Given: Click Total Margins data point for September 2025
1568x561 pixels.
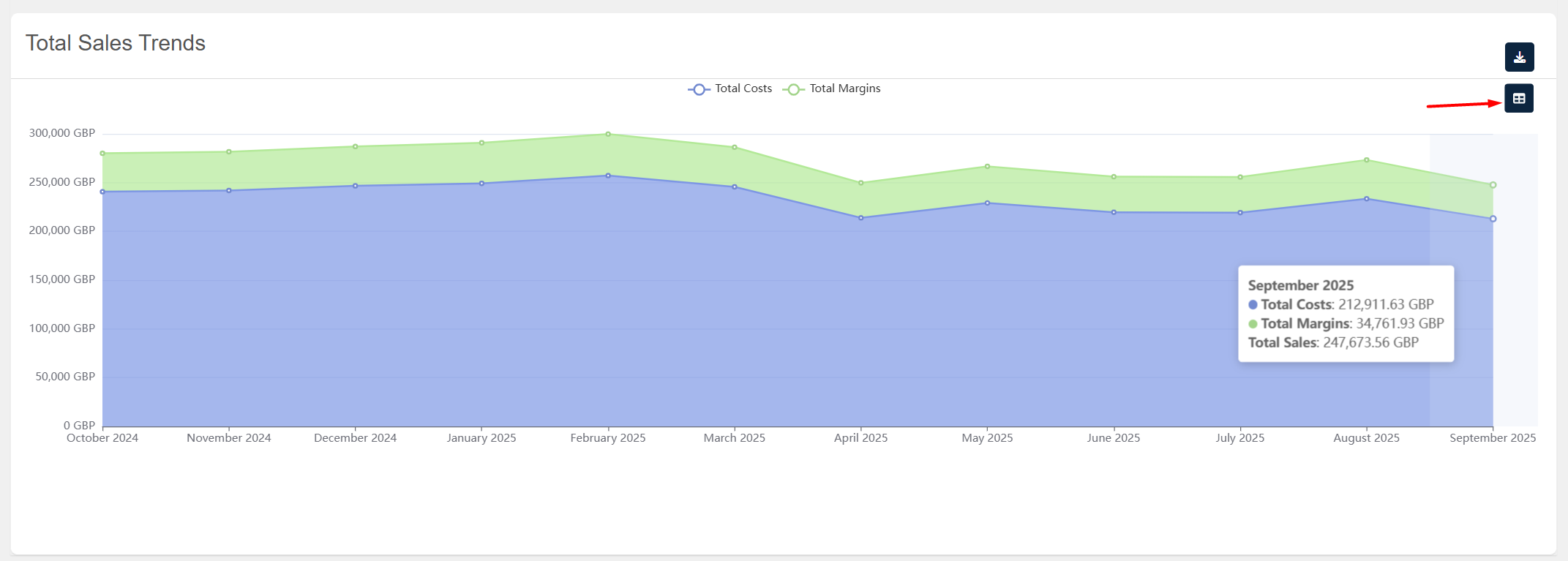Looking at the screenshot, I should click(1493, 185).
